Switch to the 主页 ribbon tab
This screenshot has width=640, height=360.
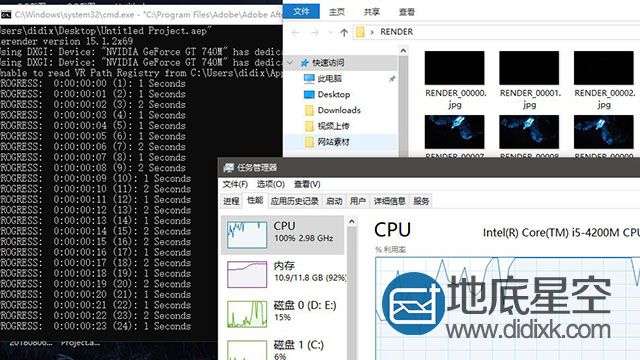337,12
